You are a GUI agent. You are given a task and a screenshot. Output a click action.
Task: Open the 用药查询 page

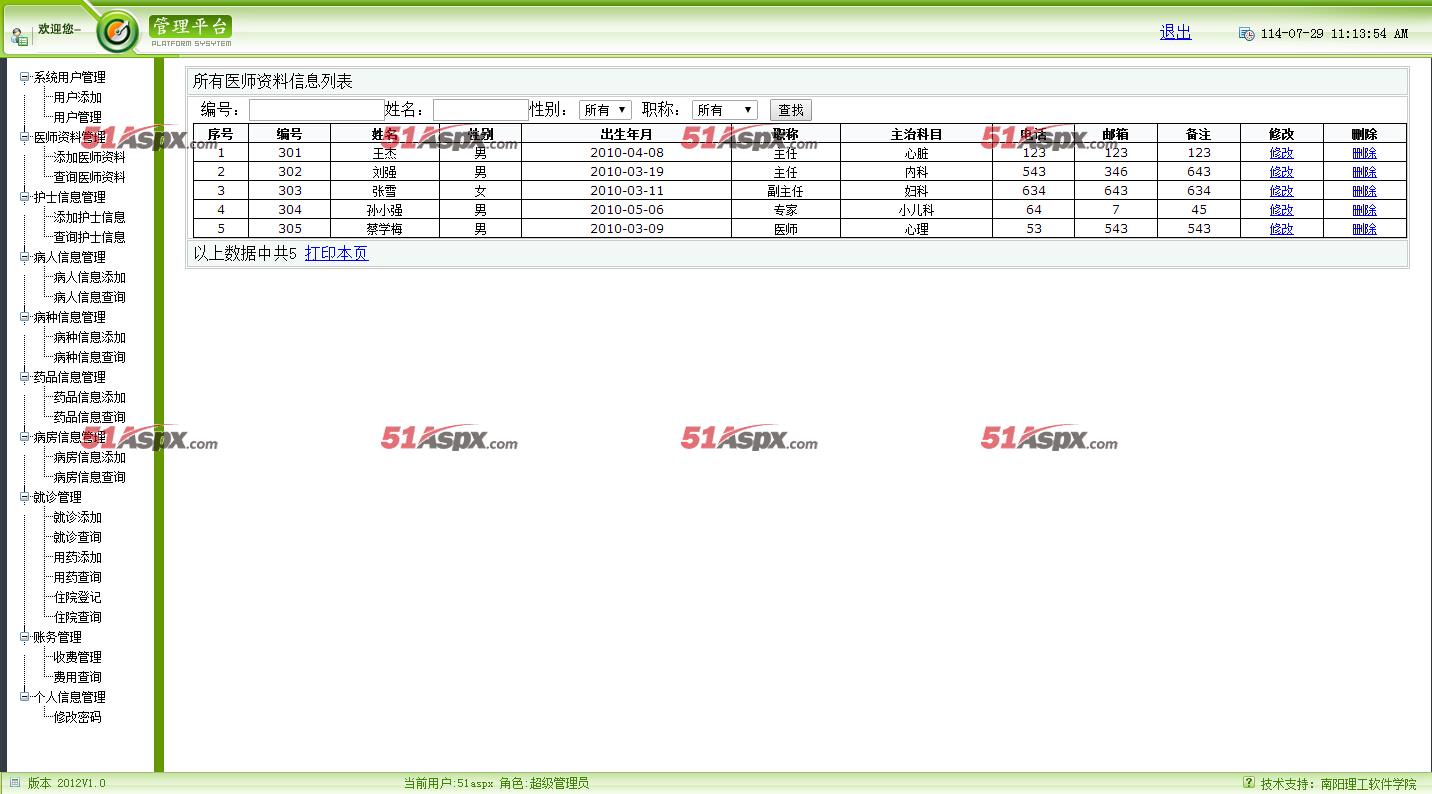click(77, 577)
